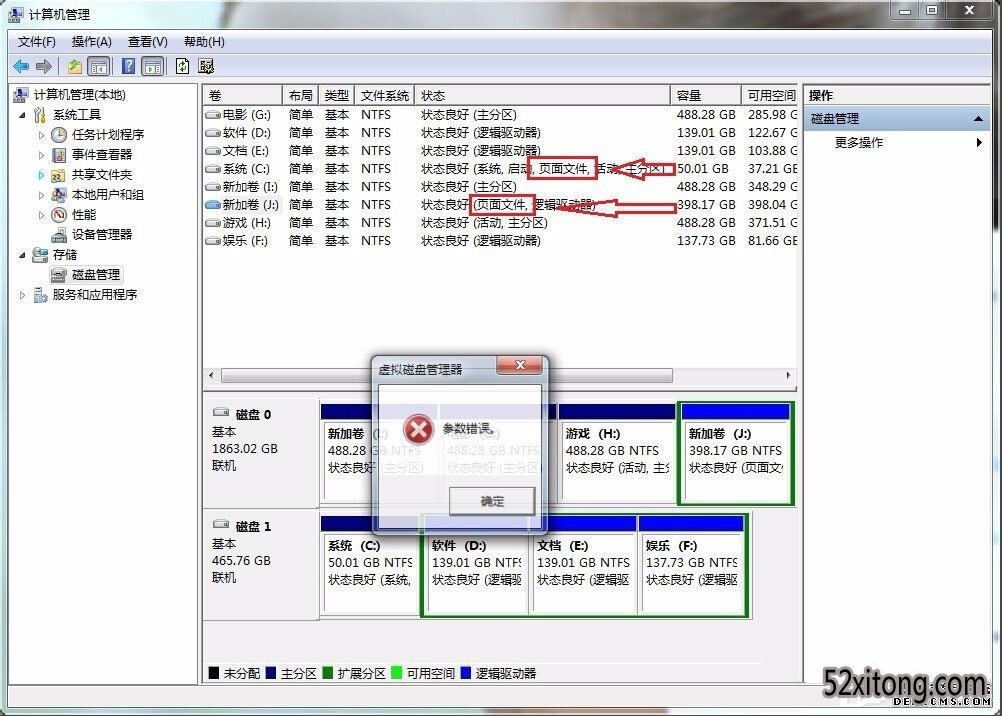Open the 文件(F) menu
The width and height of the screenshot is (1002, 716).
point(36,42)
